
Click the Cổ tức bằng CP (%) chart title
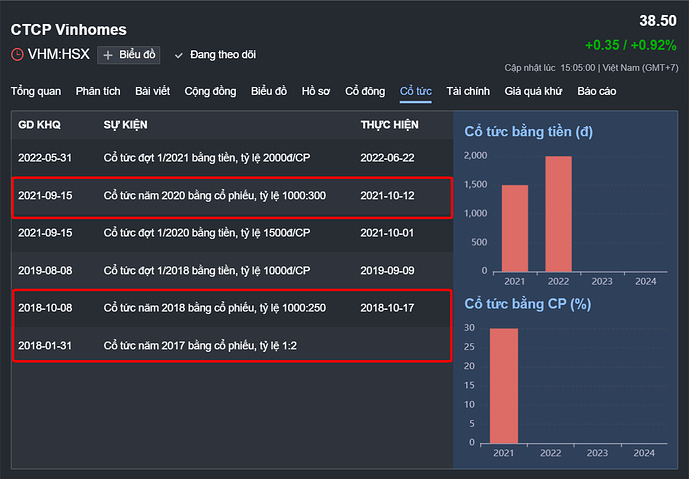pyautogui.click(x=528, y=304)
